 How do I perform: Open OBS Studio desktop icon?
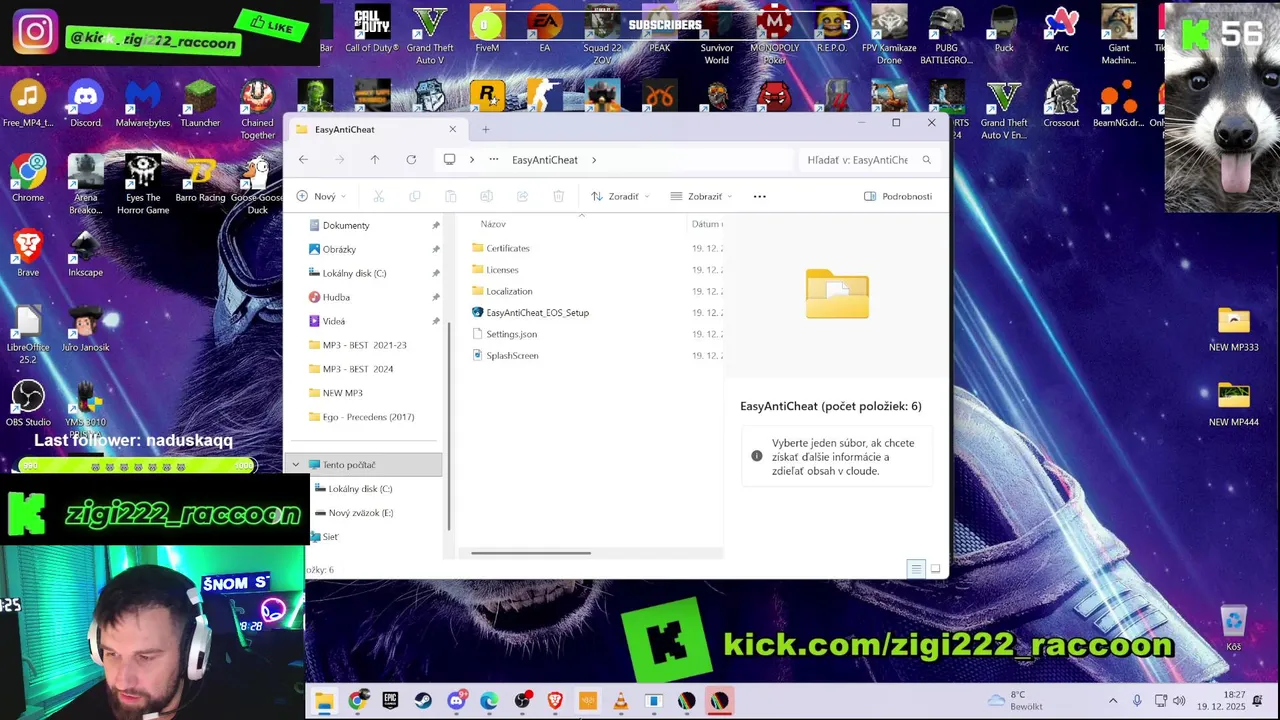[x=28, y=403]
